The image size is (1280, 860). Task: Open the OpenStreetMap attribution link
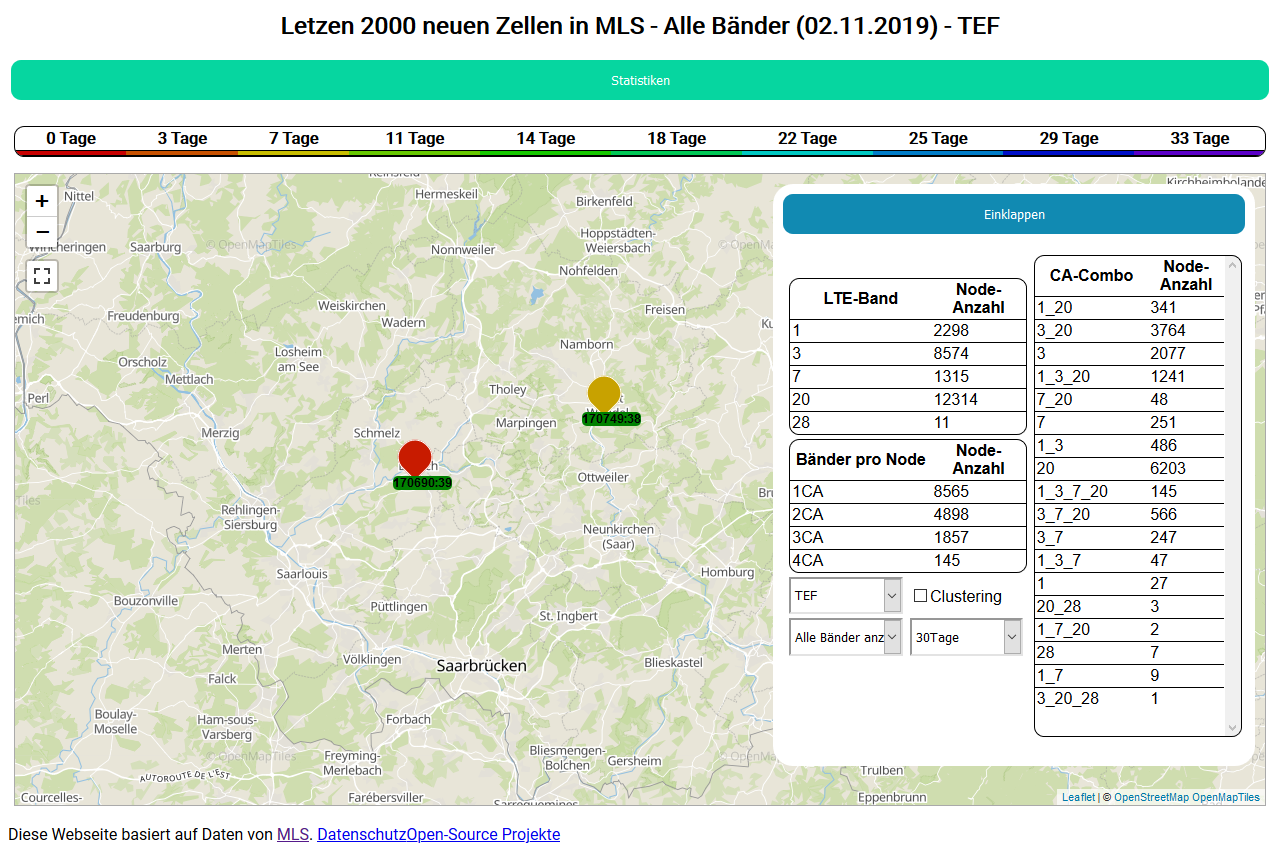[1150, 797]
